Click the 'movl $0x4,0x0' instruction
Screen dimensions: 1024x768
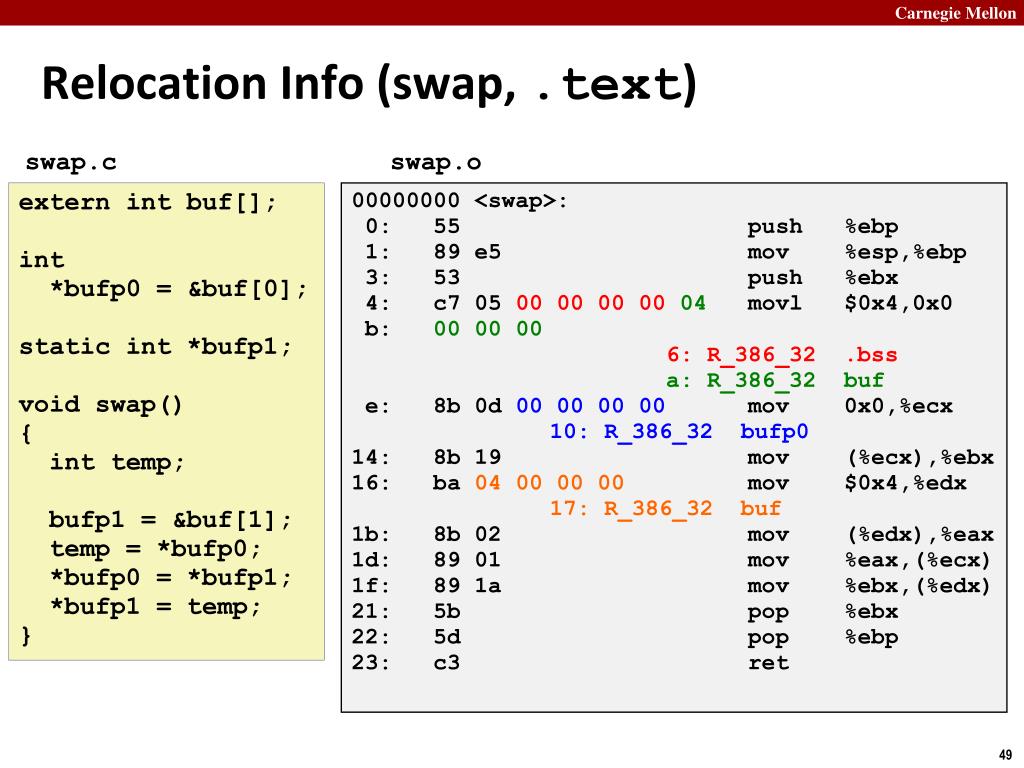click(x=850, y=303)
